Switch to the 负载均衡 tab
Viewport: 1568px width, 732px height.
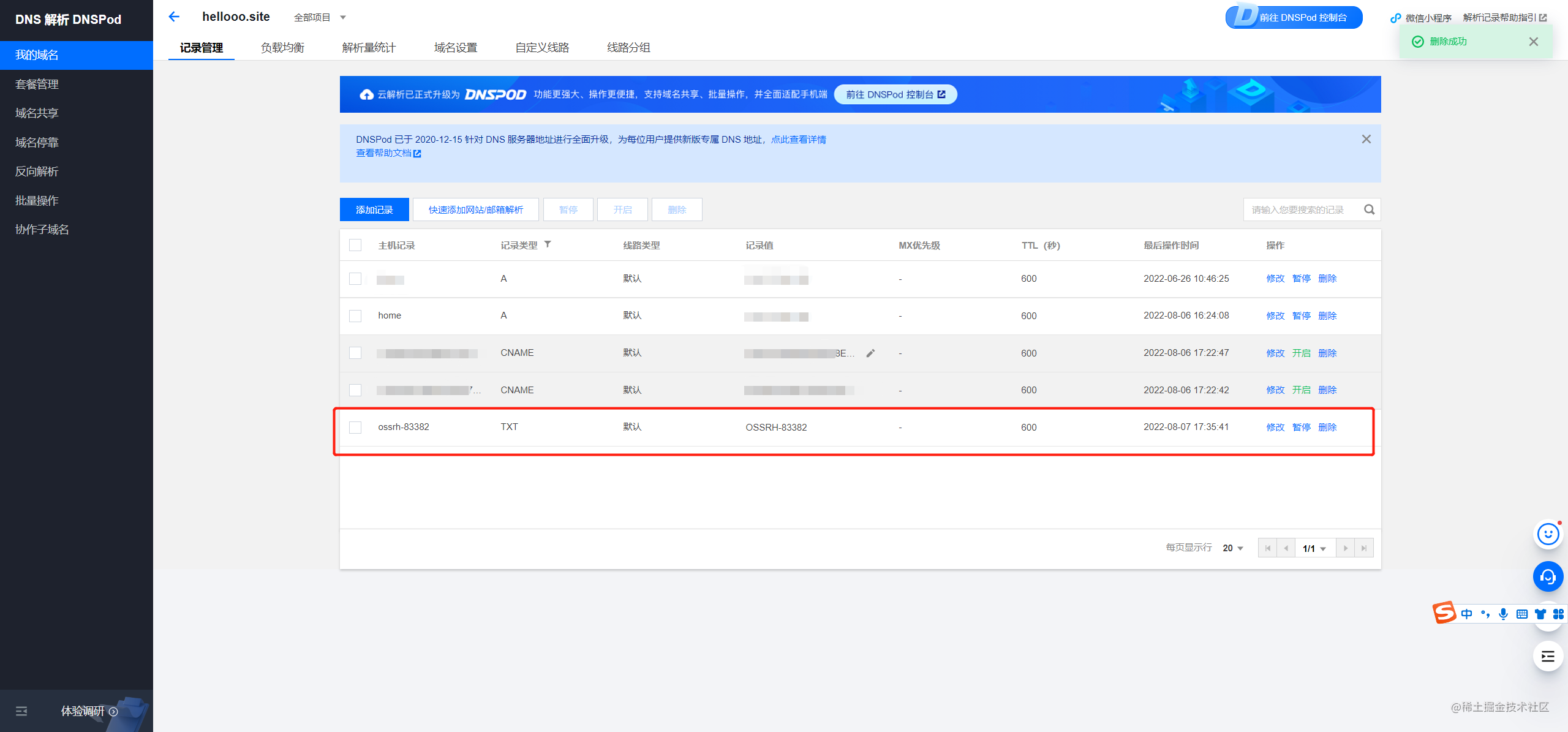[282, 48]
